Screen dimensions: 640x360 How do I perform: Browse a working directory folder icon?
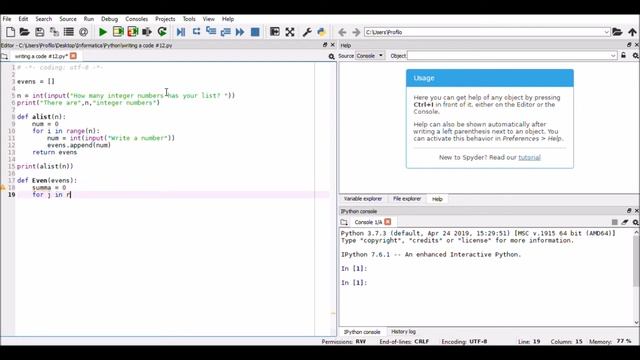[618, 32]
